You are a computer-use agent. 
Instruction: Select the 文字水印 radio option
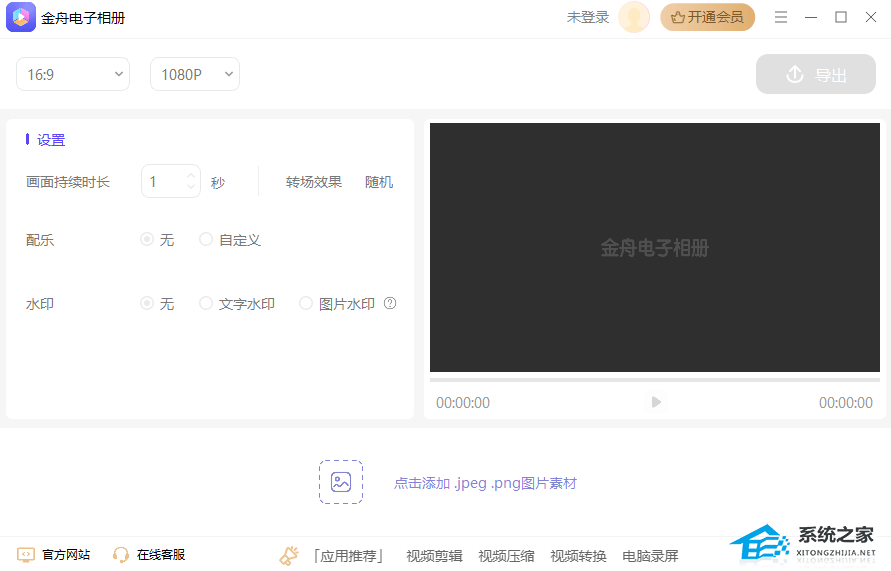pyautogui.click(x=207, y=303)
